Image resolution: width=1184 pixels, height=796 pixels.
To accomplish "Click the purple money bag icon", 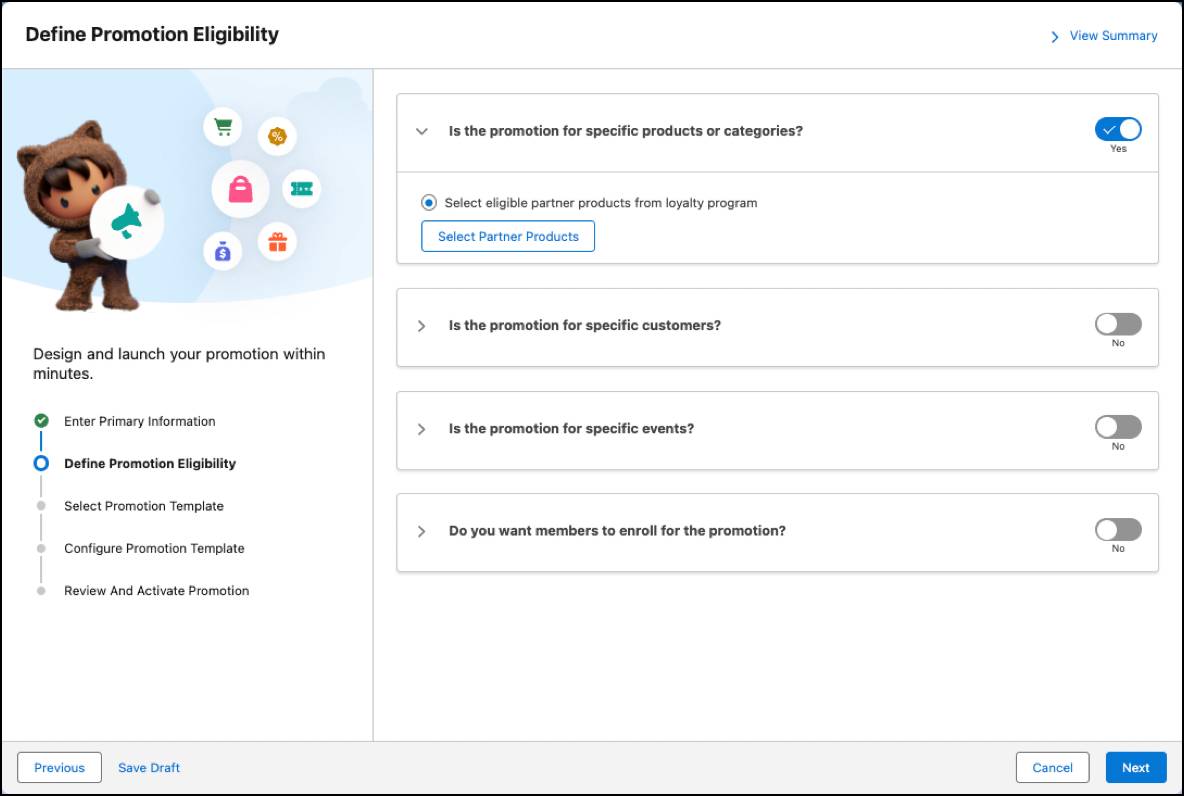I will pyautogui.click(x=223, y=251).
